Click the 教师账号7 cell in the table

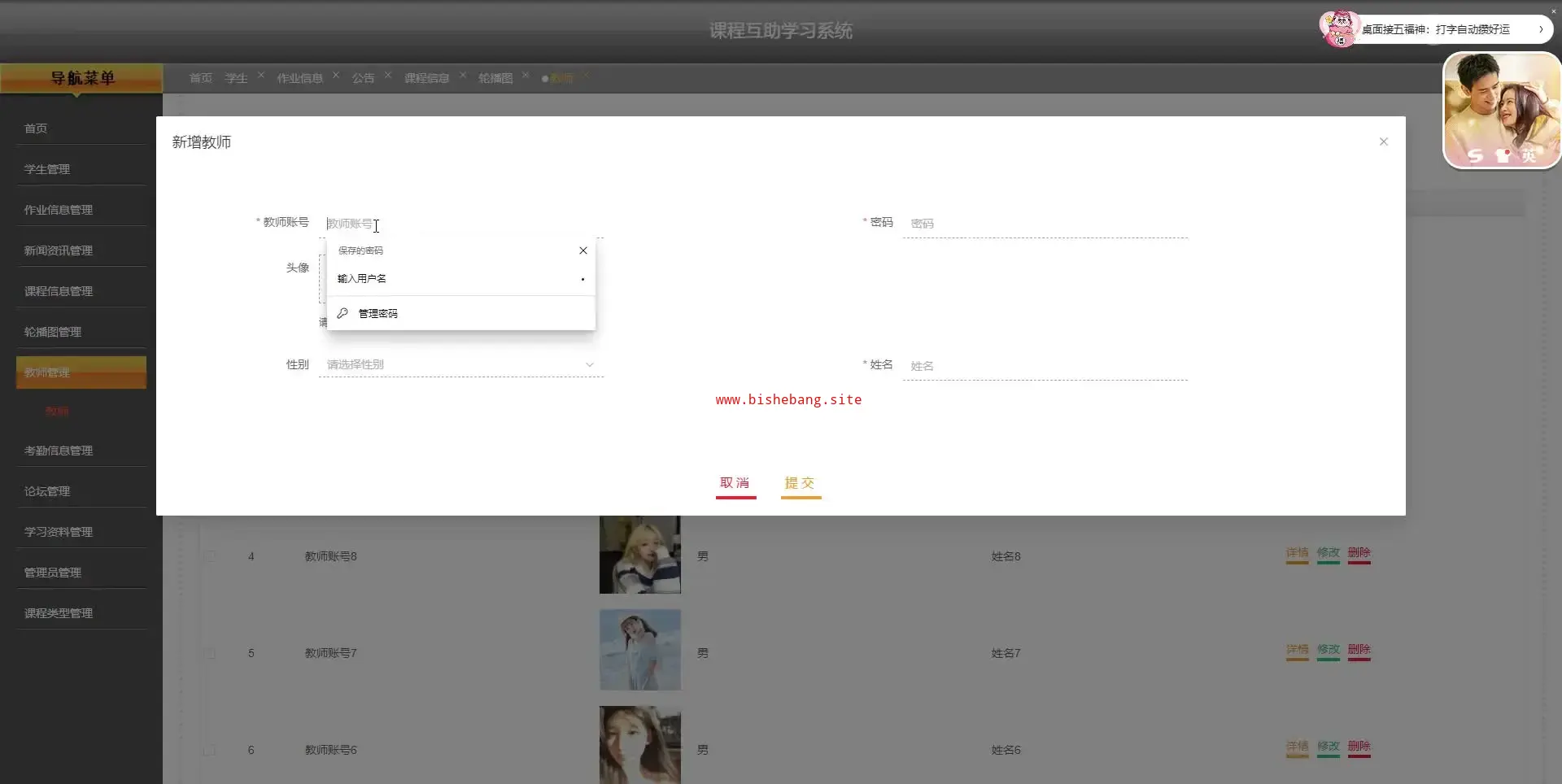tap(330, 653)
